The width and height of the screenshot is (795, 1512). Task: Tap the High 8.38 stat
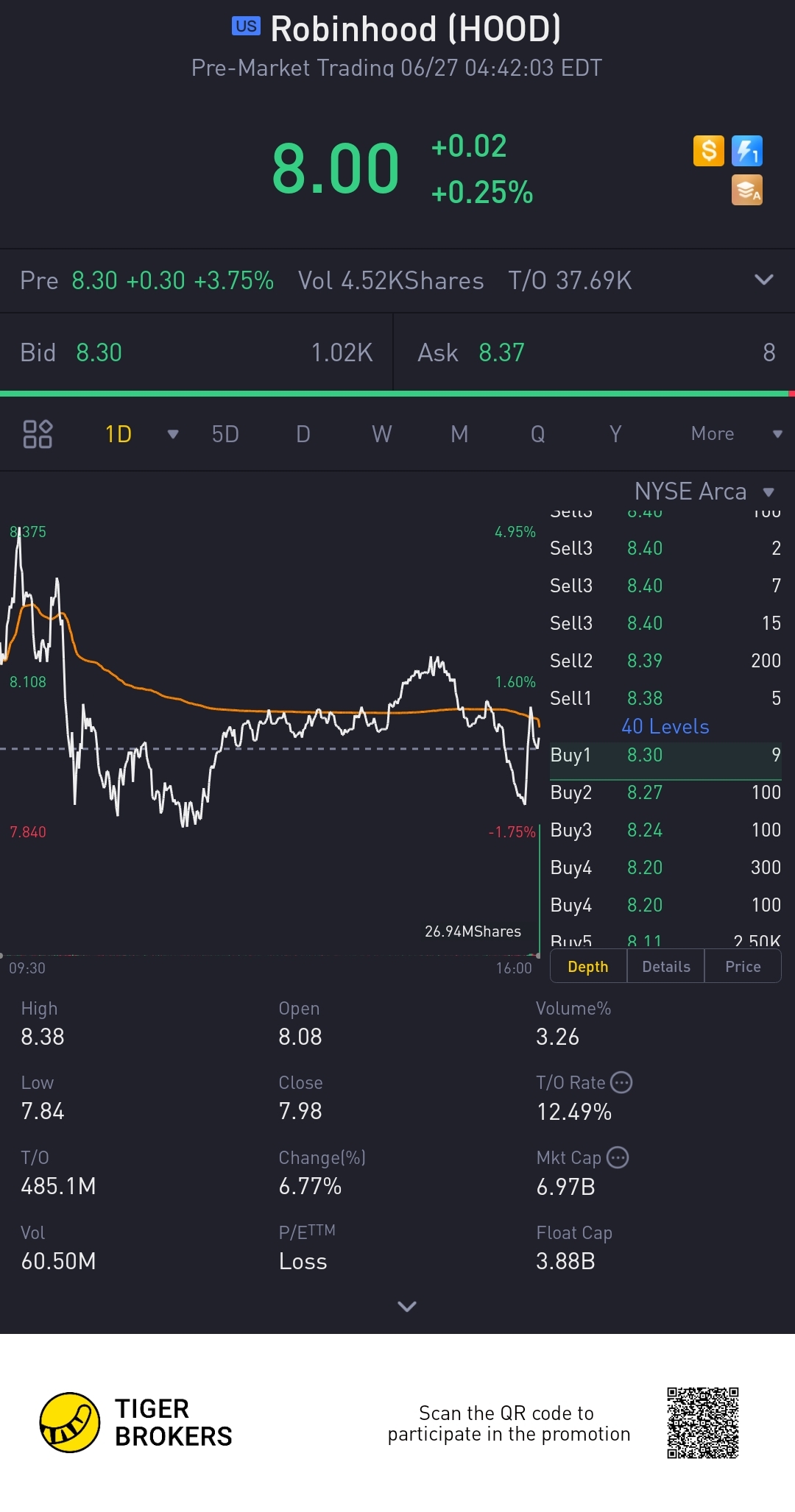43,1023
